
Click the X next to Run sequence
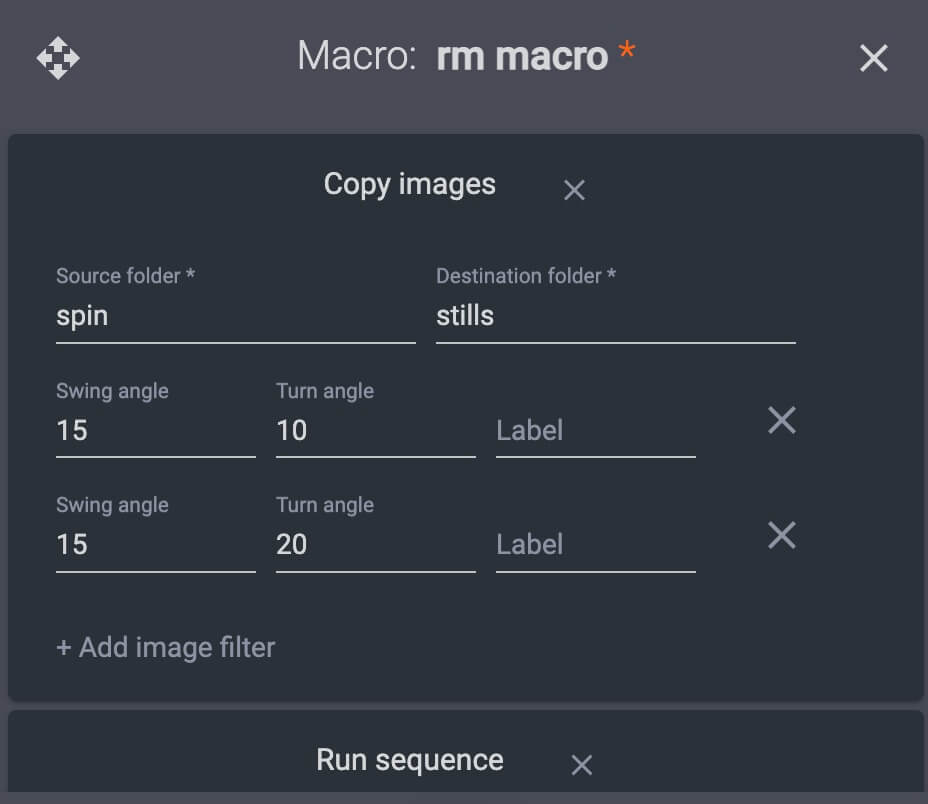pos(582,764)
